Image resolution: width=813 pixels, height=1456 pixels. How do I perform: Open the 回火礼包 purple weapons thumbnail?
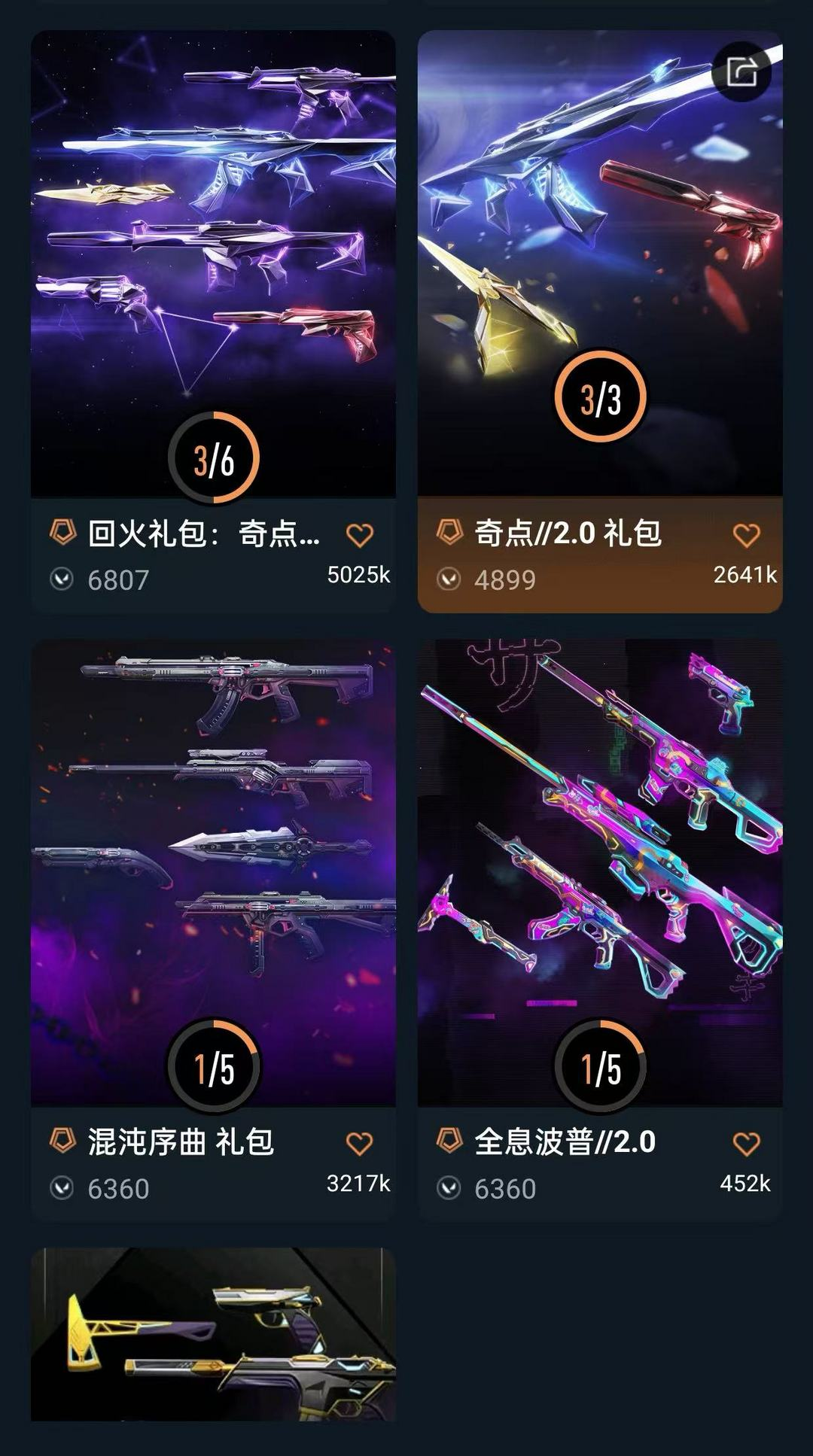click(213, 263)
